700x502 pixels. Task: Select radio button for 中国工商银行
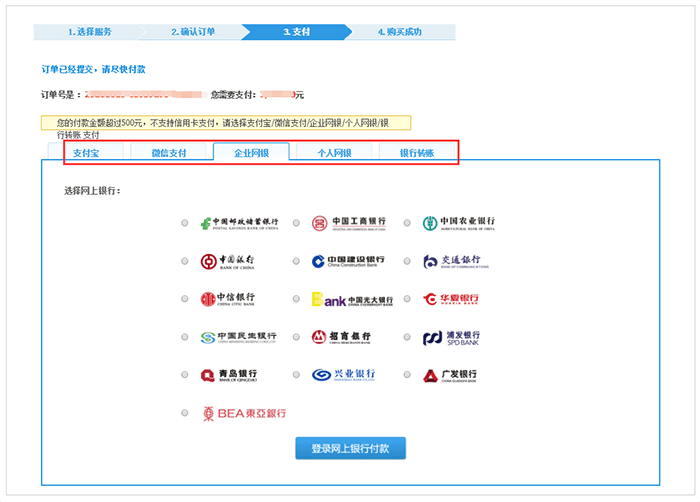click(x=296, y=223)
